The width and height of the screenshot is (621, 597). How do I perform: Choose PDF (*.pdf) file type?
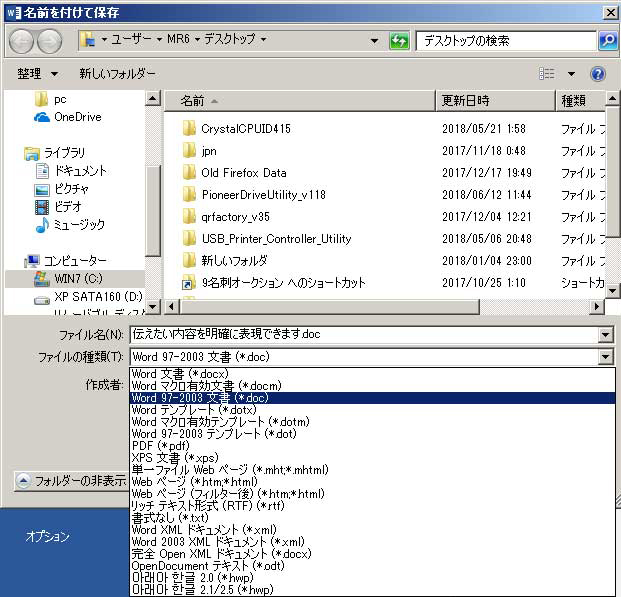click(x=160, y=446)
